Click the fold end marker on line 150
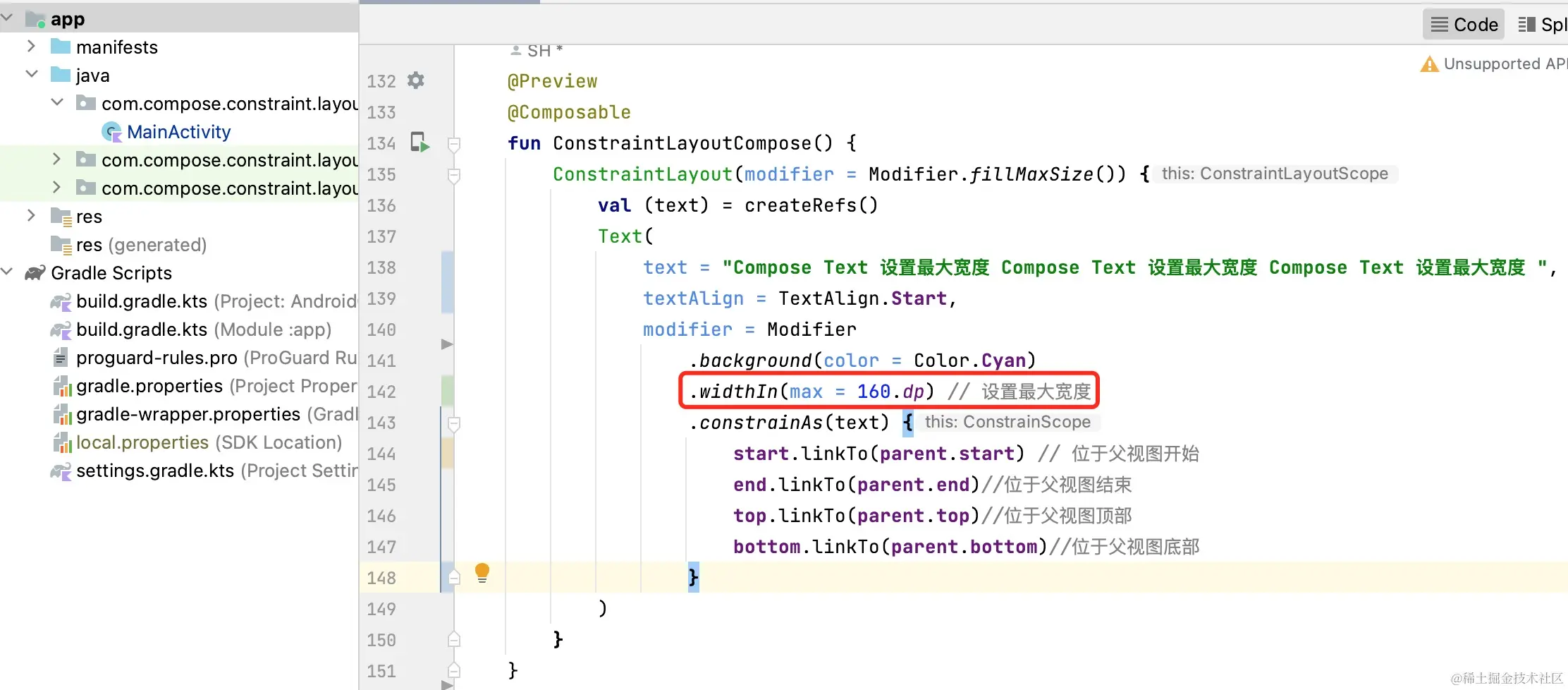Viewport: 1568px width, 690px height. [454, 639]
